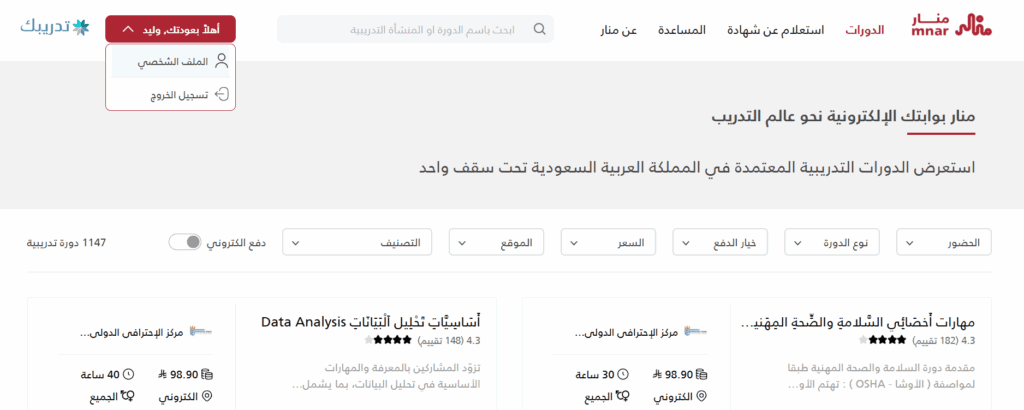The height and width of the screenshot is (410, 1024).
Task: Click the user profile icon in menu
Action: click(x=221, y=61)
